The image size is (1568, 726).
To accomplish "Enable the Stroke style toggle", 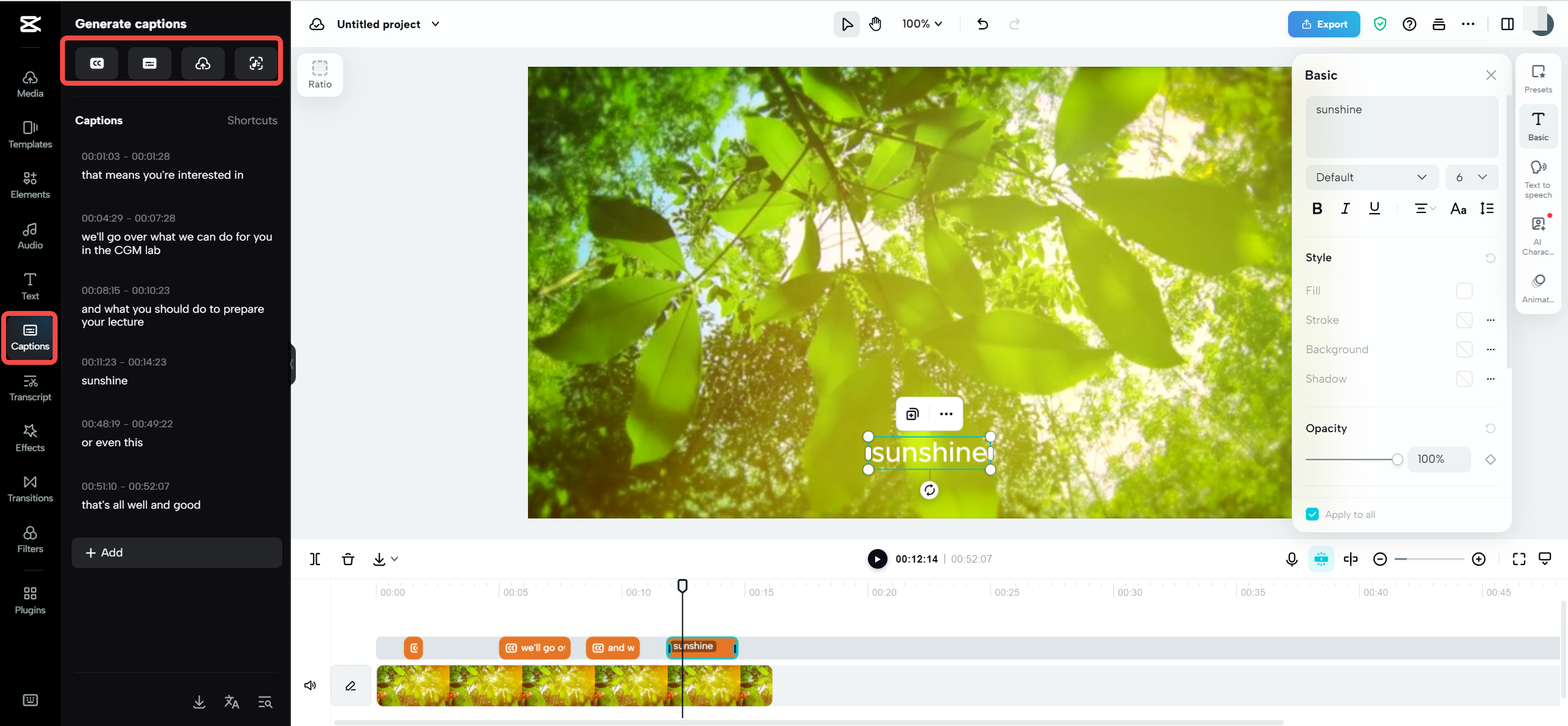I will pos(1463,320).
